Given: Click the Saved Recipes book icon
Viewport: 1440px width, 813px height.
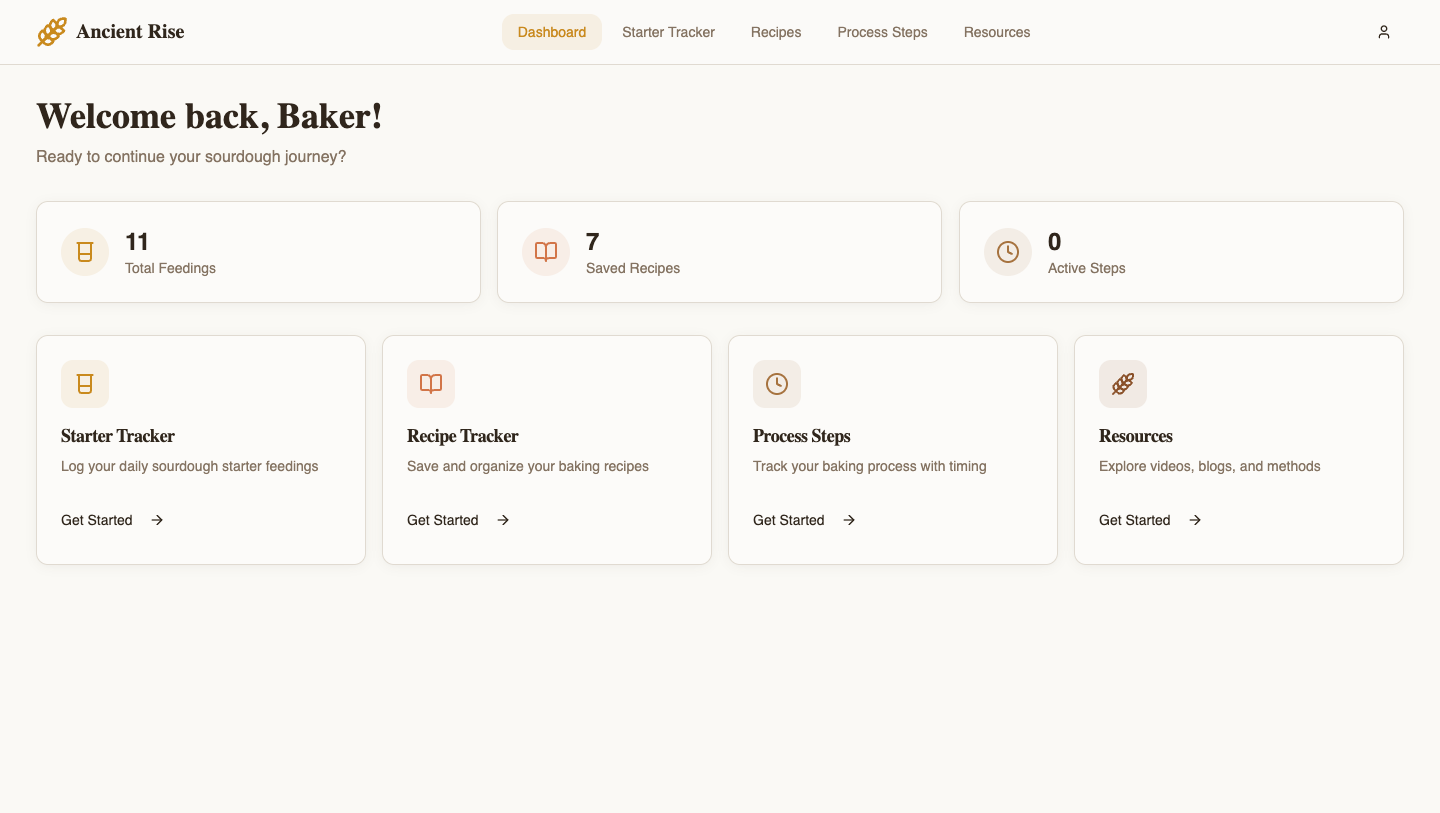Looking at the screenshot, I should [x=546, y=252].
